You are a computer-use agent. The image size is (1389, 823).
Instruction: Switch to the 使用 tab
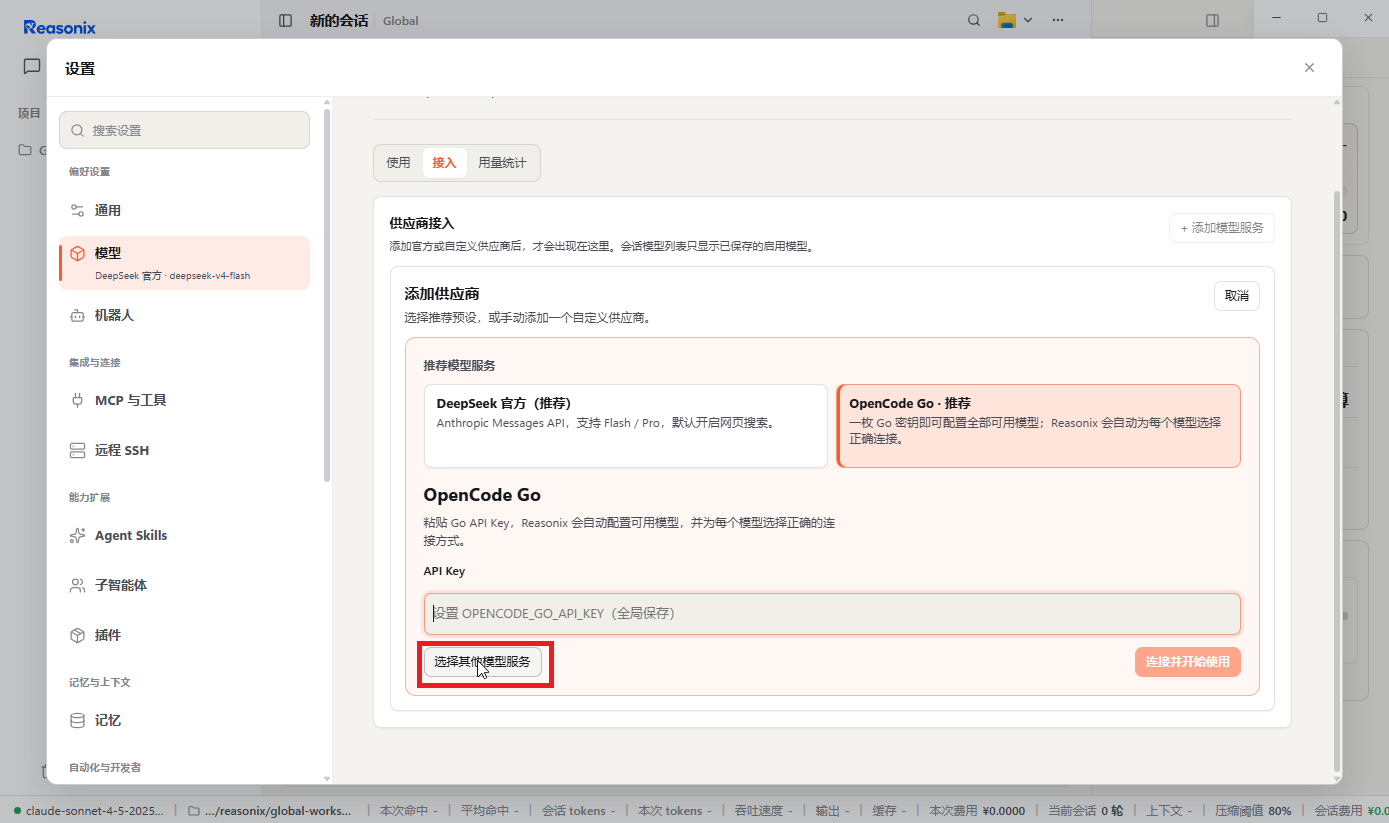pos(398,163)
